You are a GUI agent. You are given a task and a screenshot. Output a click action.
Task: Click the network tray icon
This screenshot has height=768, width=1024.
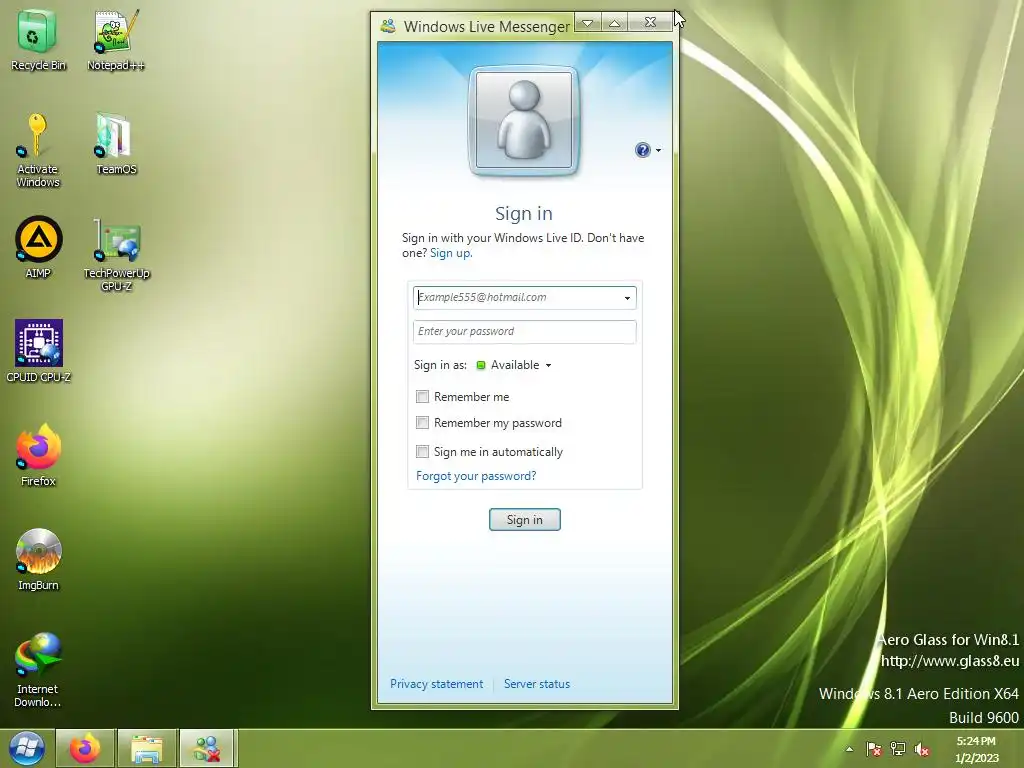tap(898, 749)
